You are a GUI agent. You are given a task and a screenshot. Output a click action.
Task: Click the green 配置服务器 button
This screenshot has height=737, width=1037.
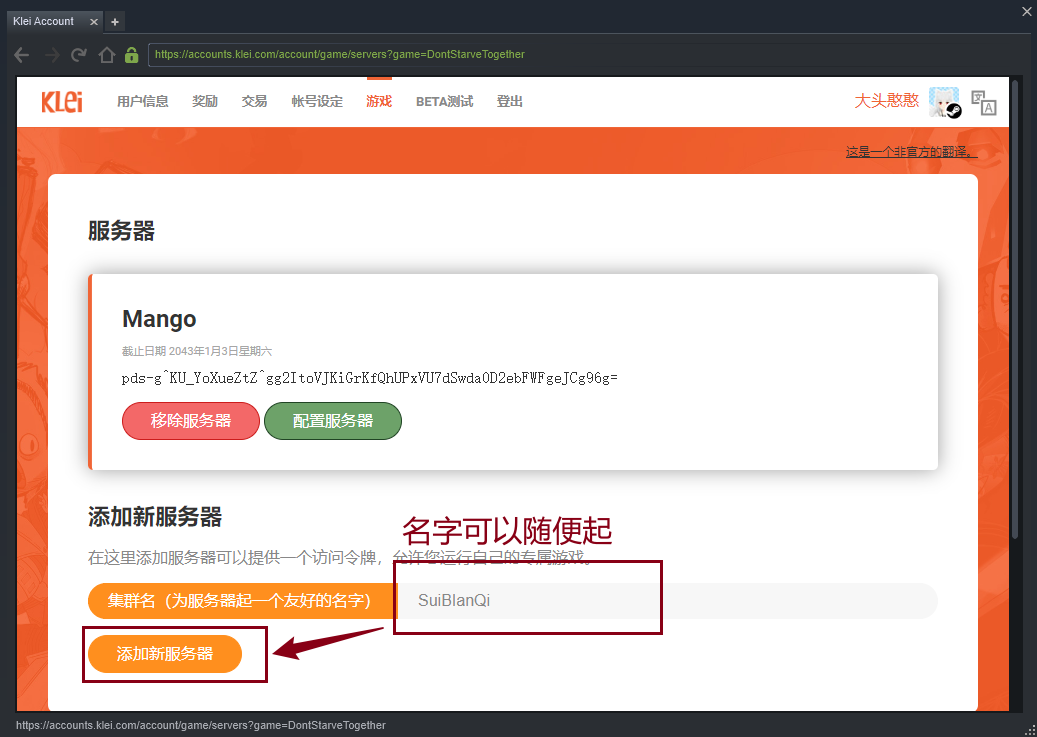click(333, 421)
